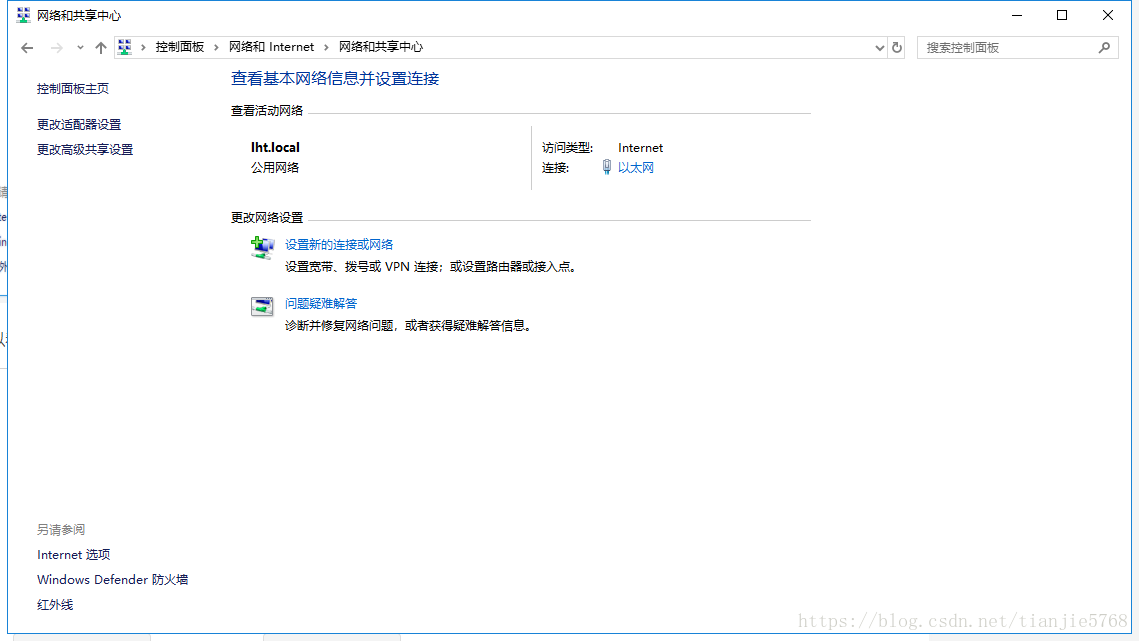Expand chevron before 控制面板 breadcrumb
This screenshot has height=641, width=1139.
click(143, 47)
